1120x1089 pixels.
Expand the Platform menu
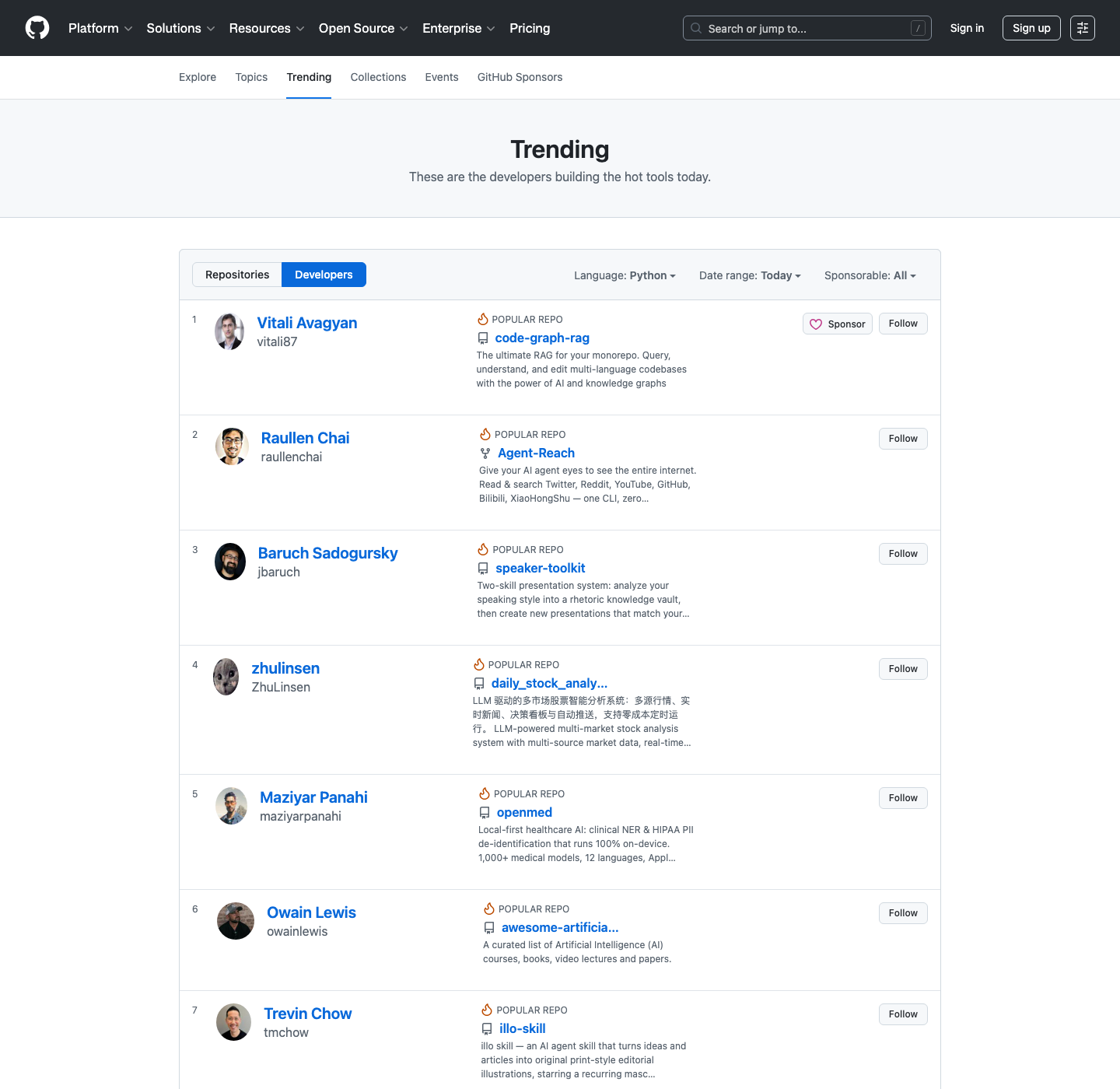click(100, 28)
